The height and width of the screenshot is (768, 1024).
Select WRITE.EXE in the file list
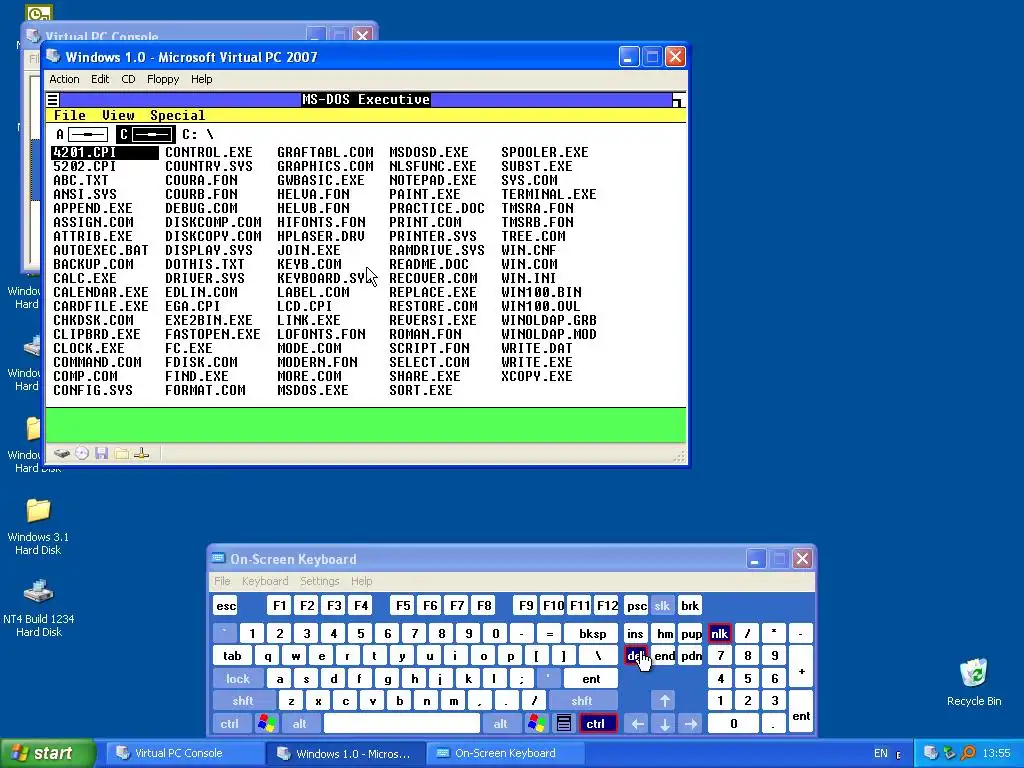[537, 362]
